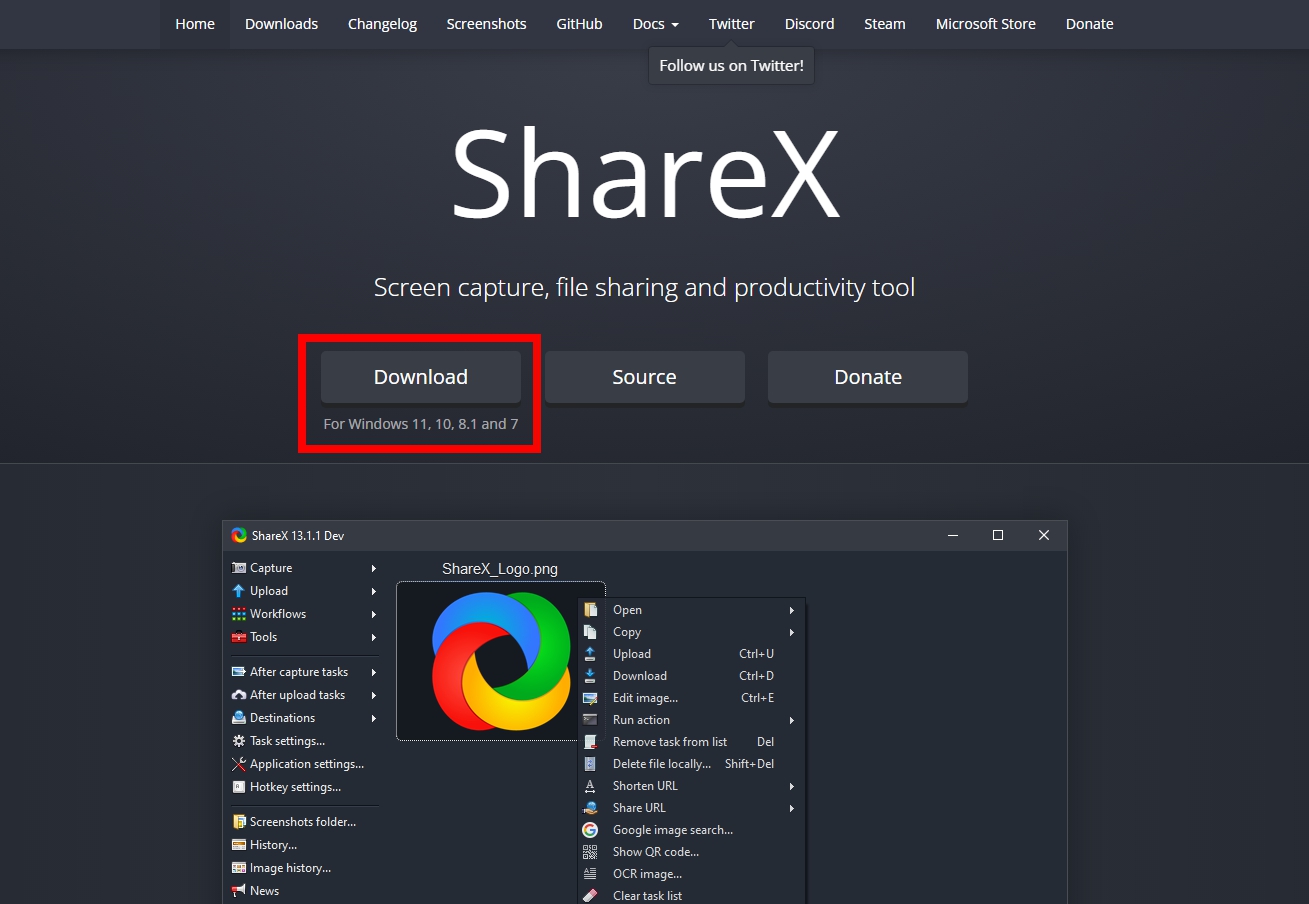Click the big Download button

421,377
